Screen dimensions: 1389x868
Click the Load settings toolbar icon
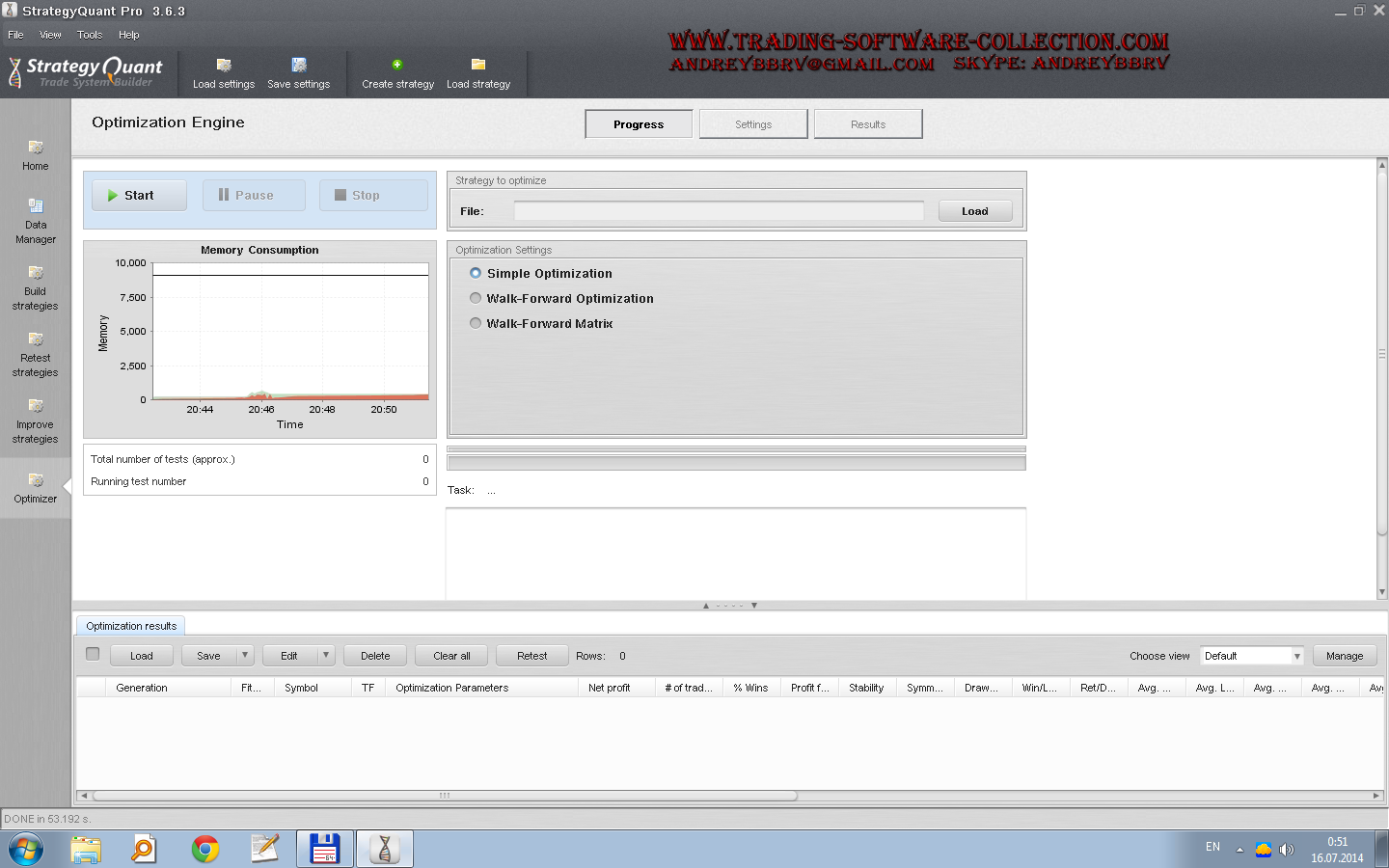coord(224,66)
